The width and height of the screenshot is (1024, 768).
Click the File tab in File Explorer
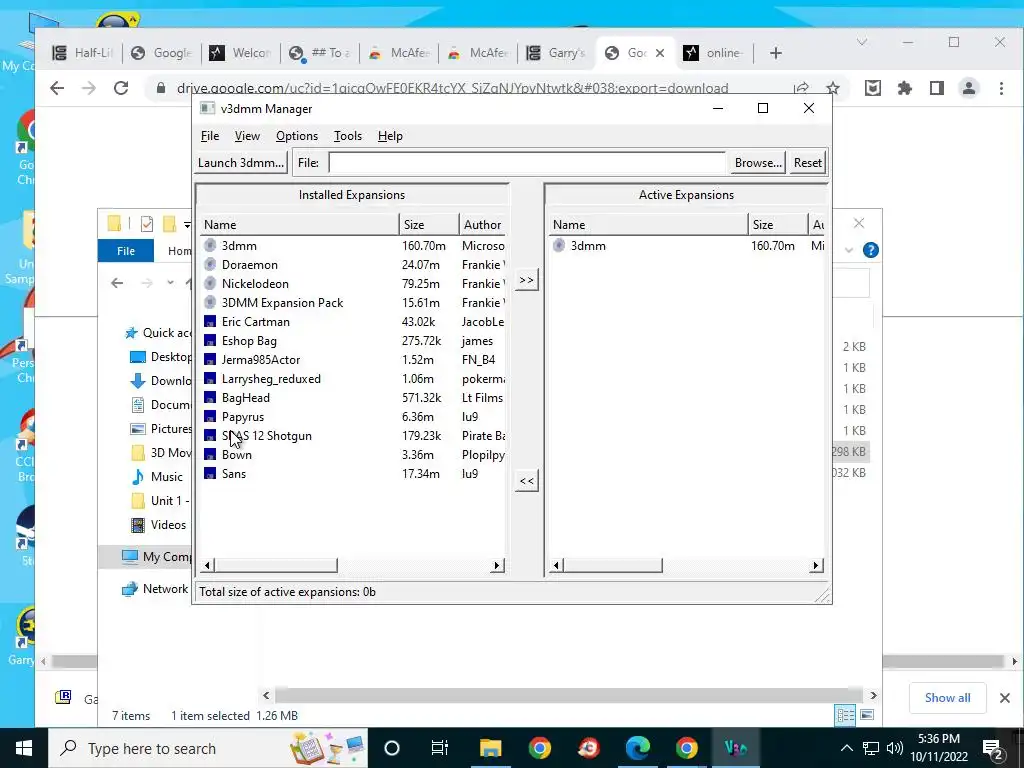tap(126, 251)
